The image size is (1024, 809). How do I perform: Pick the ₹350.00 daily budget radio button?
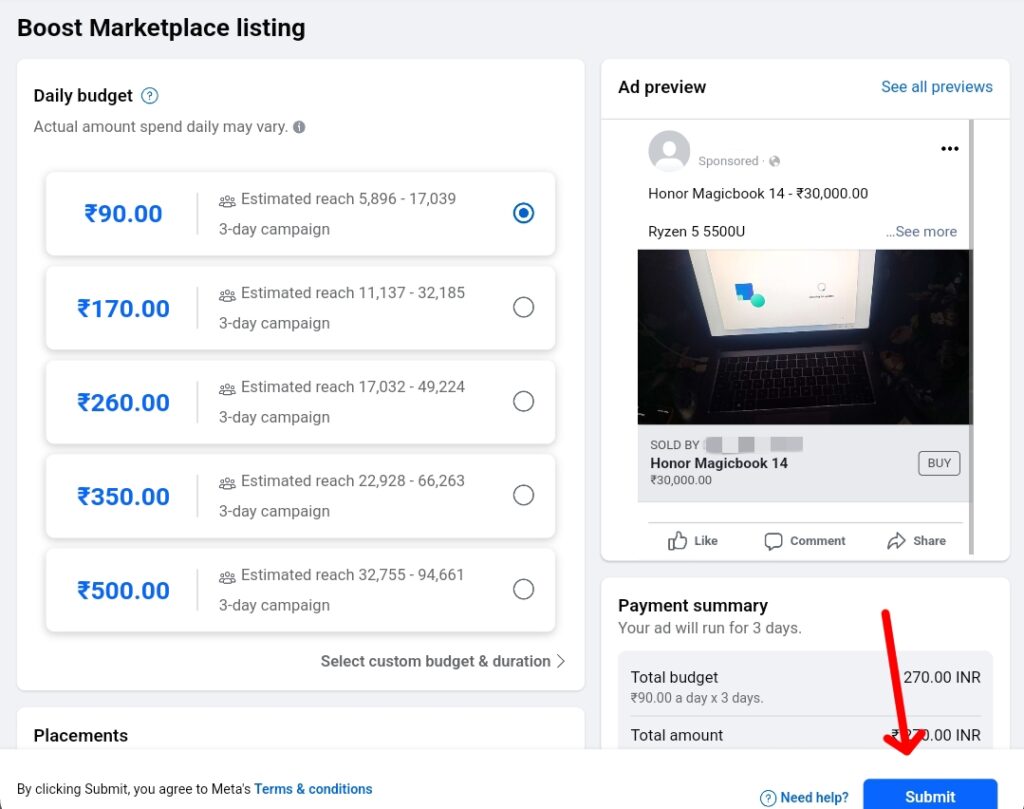523,495
